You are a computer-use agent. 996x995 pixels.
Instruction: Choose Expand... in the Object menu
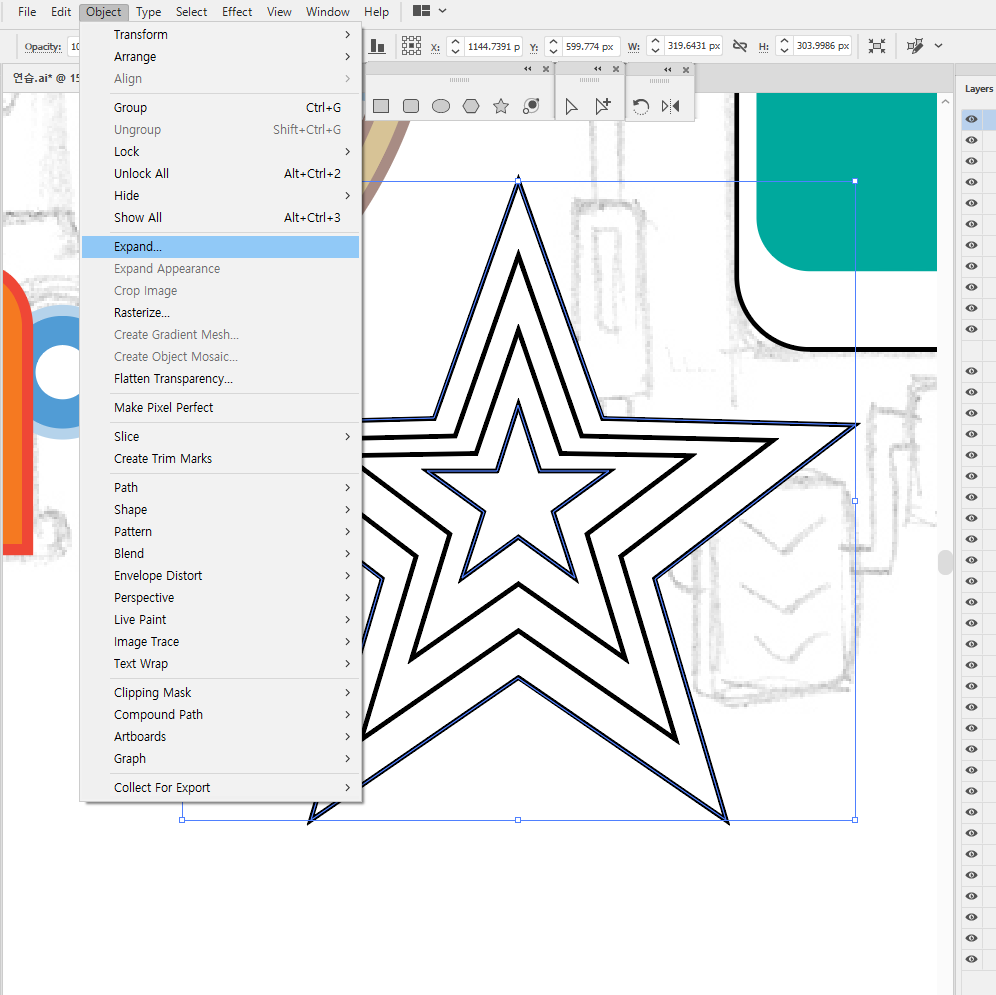(x=220, y=247)
